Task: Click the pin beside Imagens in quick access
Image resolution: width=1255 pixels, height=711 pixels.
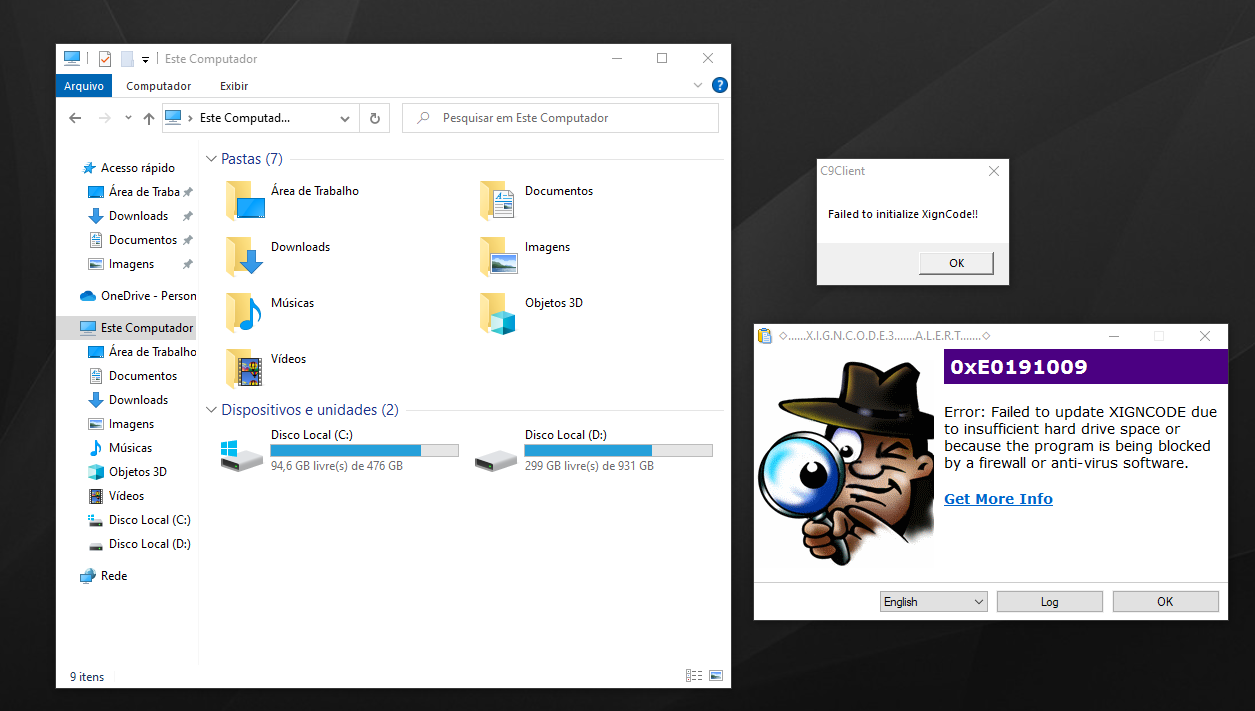Action: 187,264
